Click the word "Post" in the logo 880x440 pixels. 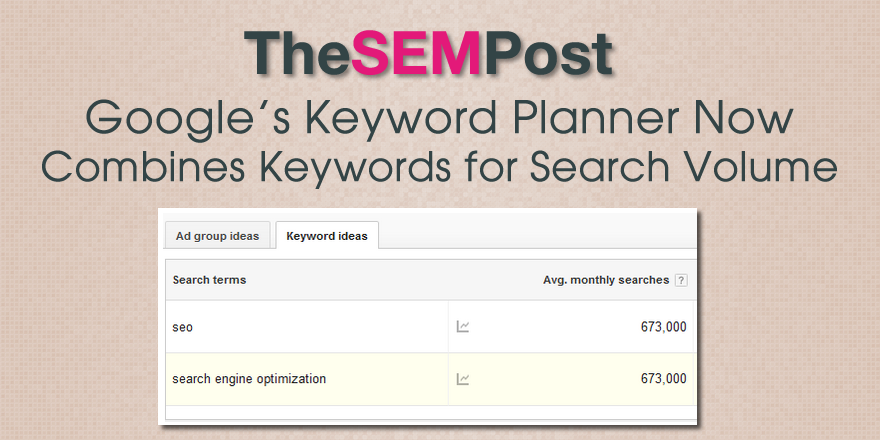pyautogui.click(x=548, y=55)
